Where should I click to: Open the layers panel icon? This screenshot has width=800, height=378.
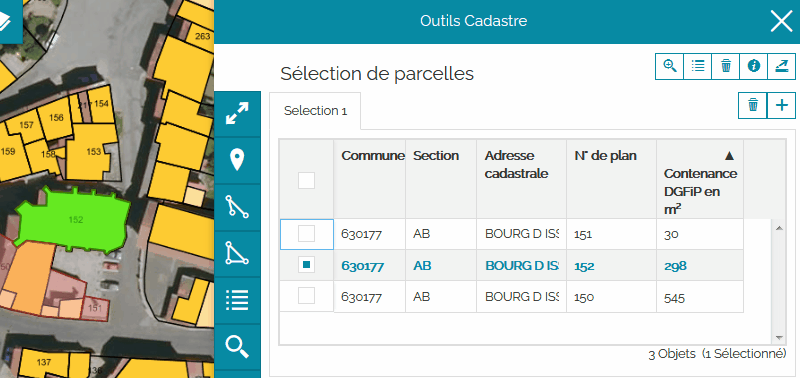pyautogui.click(x=5, y=21)
